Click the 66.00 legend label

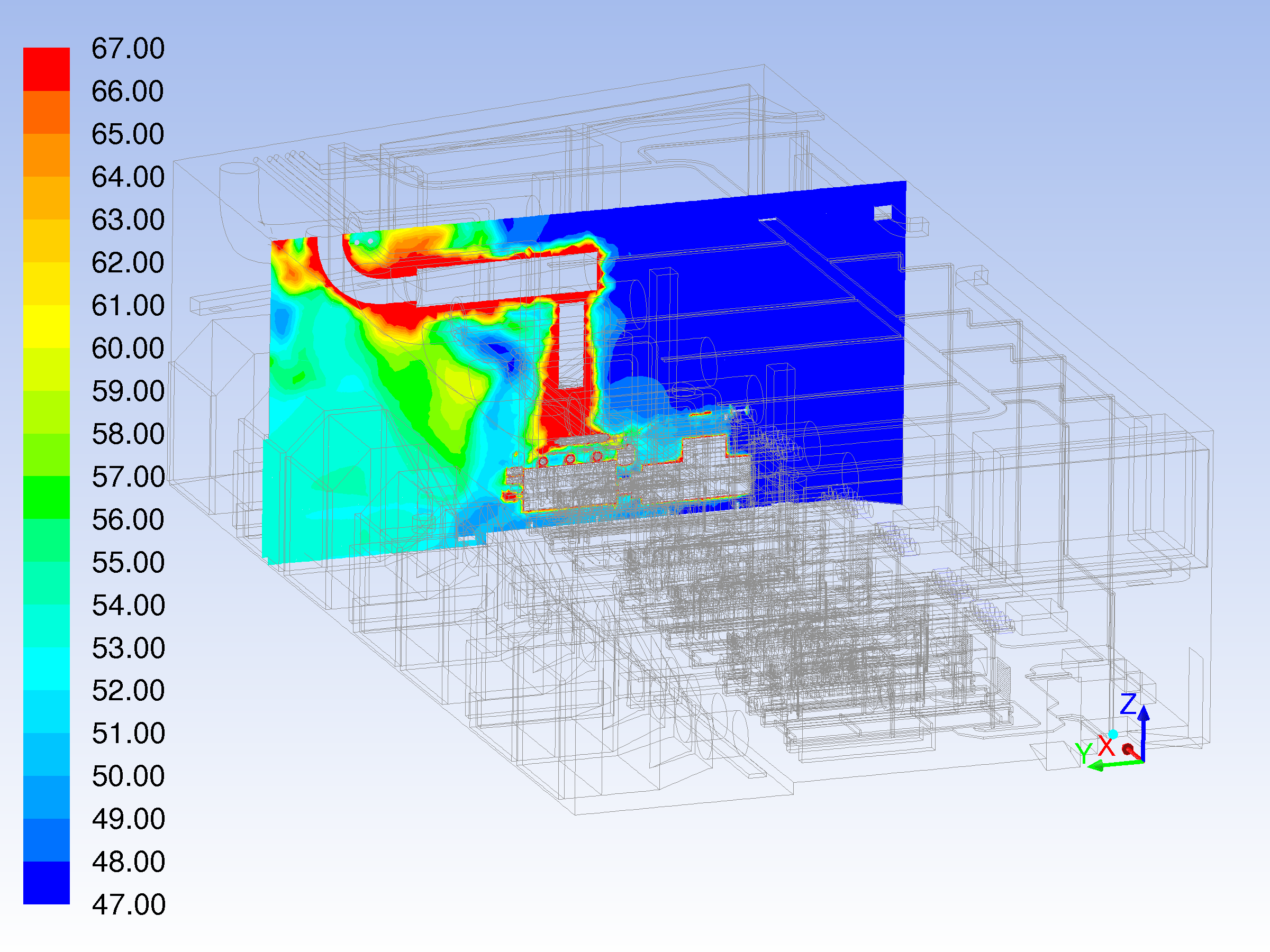click(x=128, y=91)
